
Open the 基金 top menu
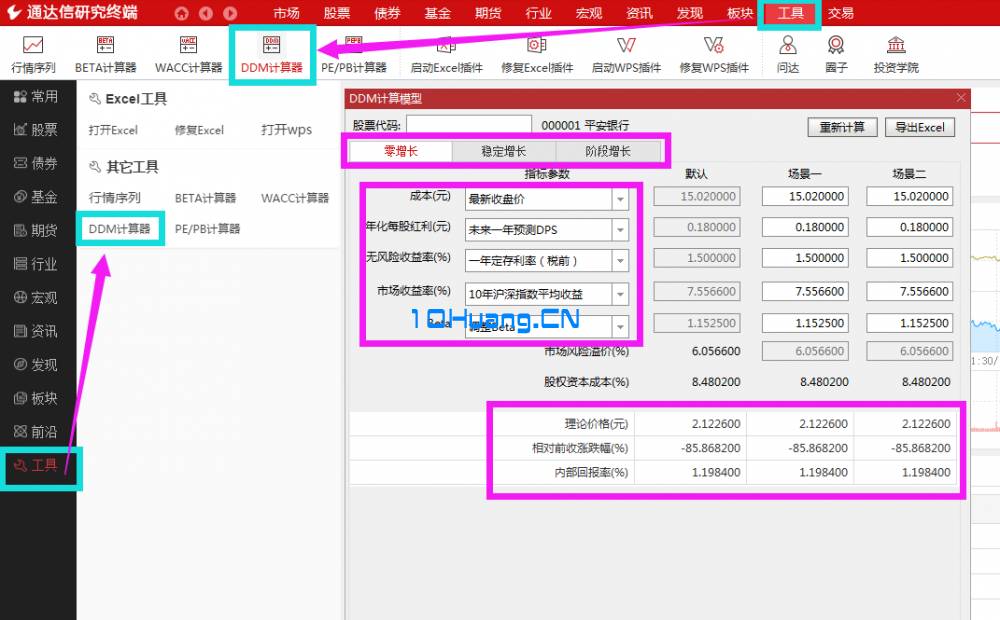click(x=438, y=13)
